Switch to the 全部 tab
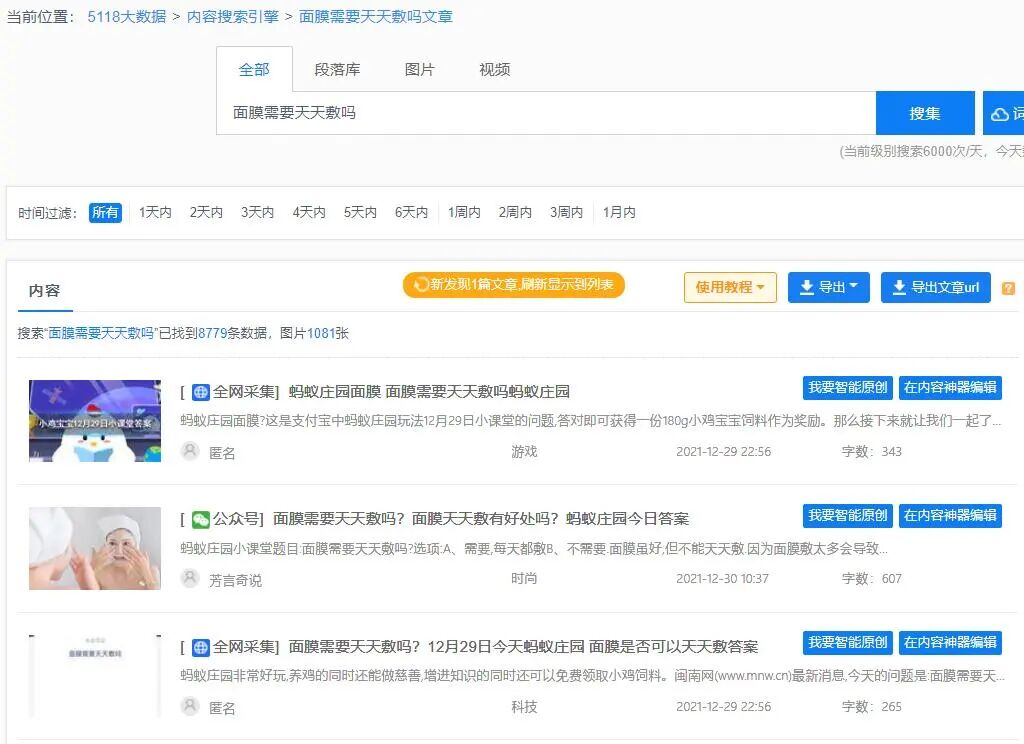 point(254,69)
